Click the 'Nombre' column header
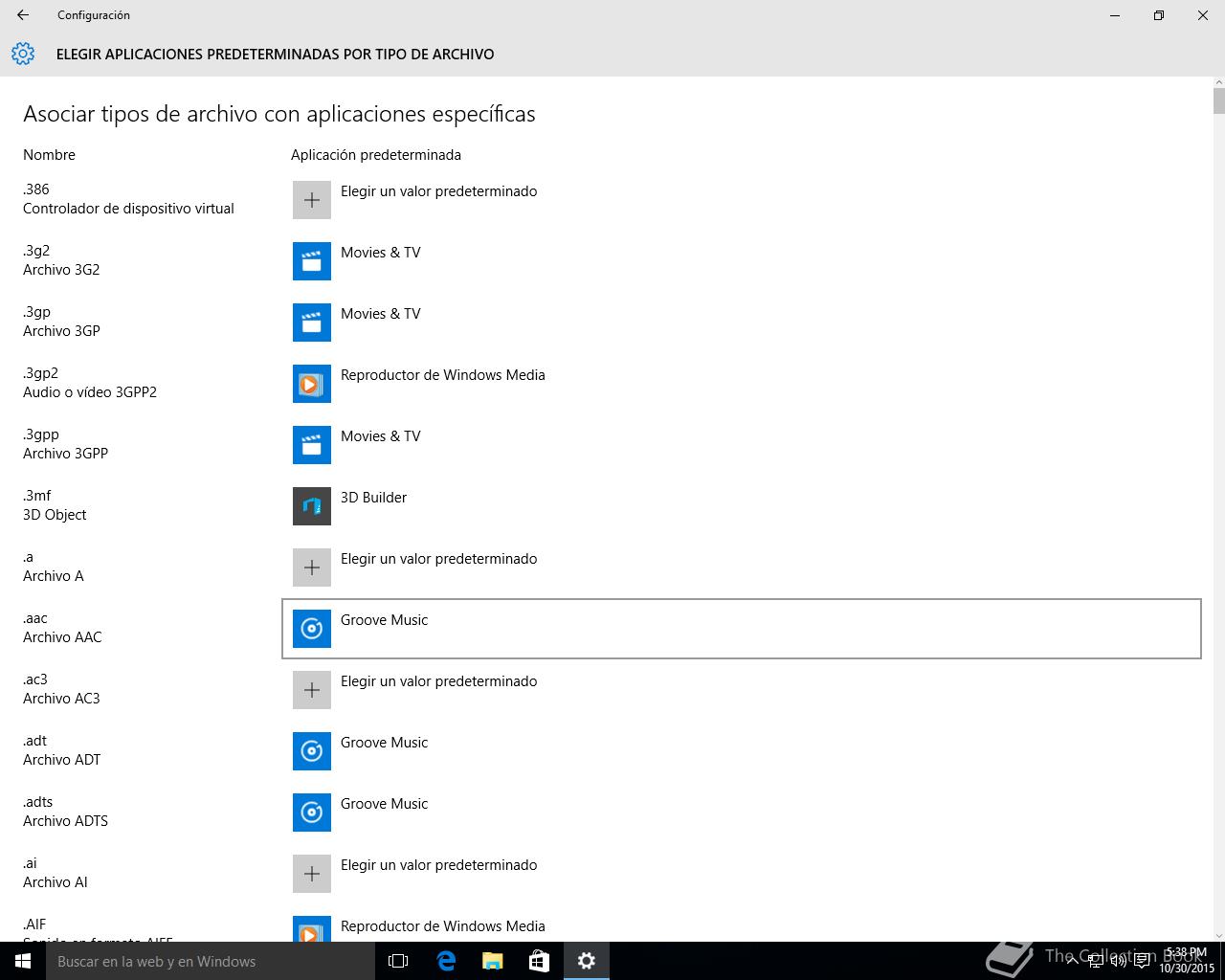 (x=49, y=155)
